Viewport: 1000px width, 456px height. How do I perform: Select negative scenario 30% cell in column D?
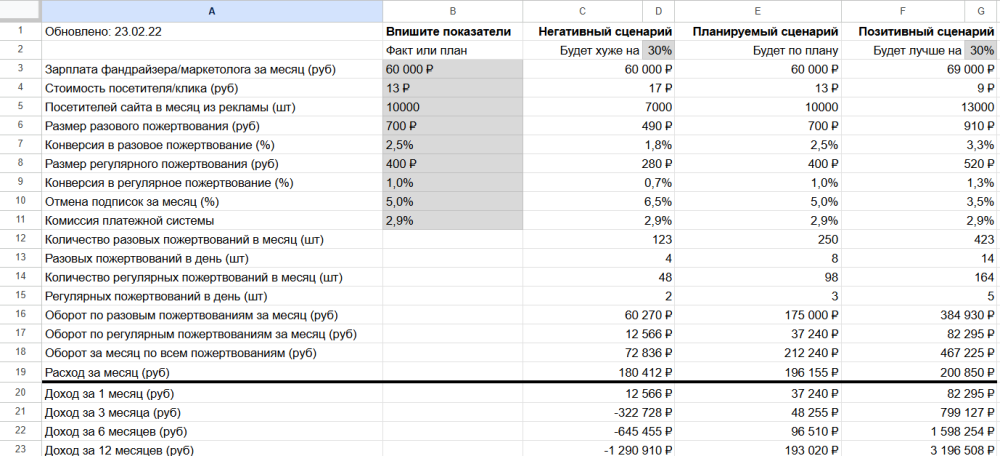click(659, 50)
